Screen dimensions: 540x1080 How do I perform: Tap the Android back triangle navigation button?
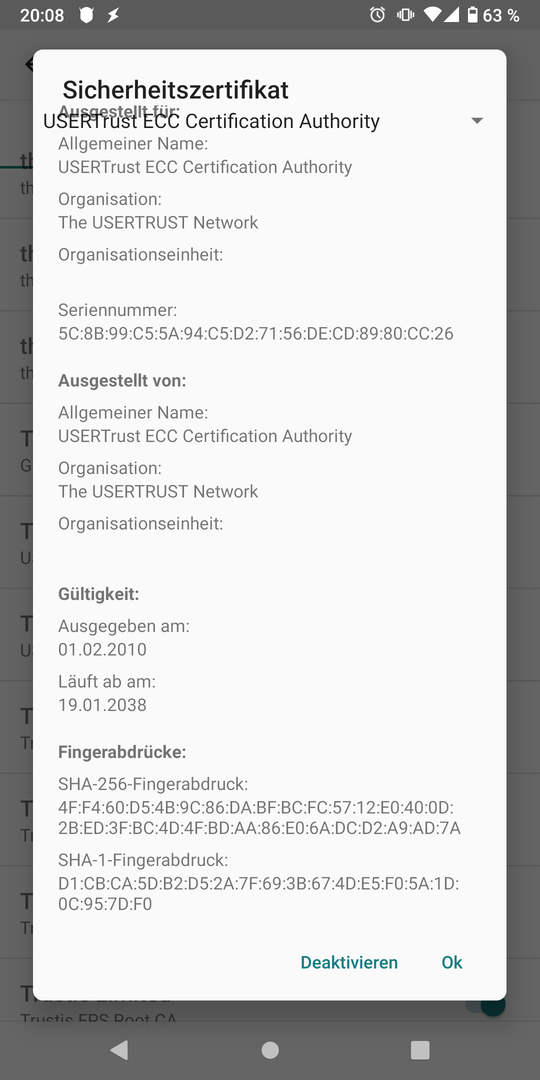[119, 1050]
